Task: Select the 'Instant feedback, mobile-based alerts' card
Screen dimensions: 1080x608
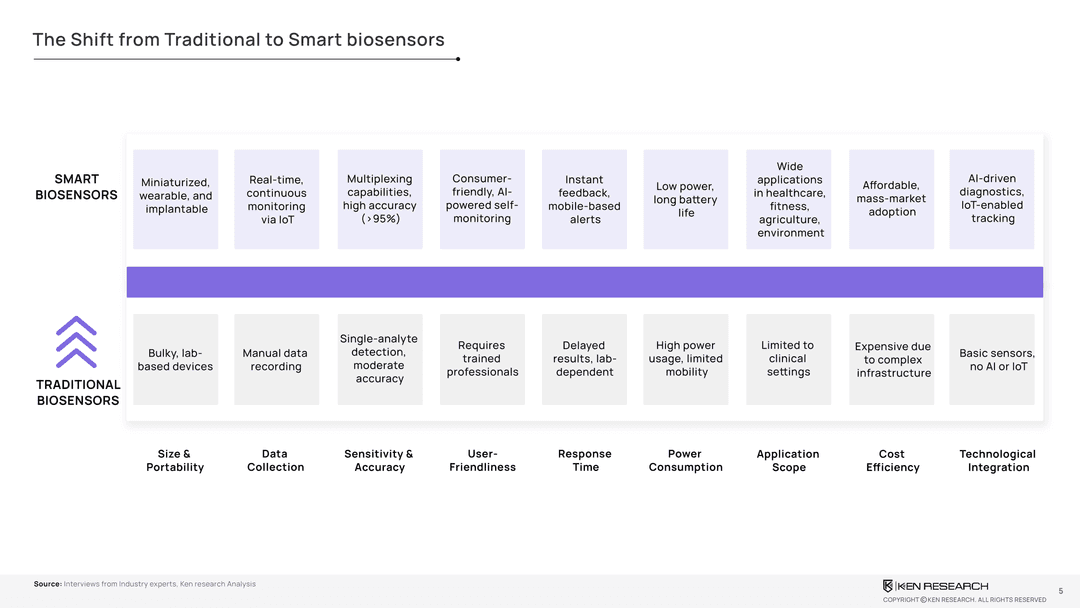Action: coord(584,199)
